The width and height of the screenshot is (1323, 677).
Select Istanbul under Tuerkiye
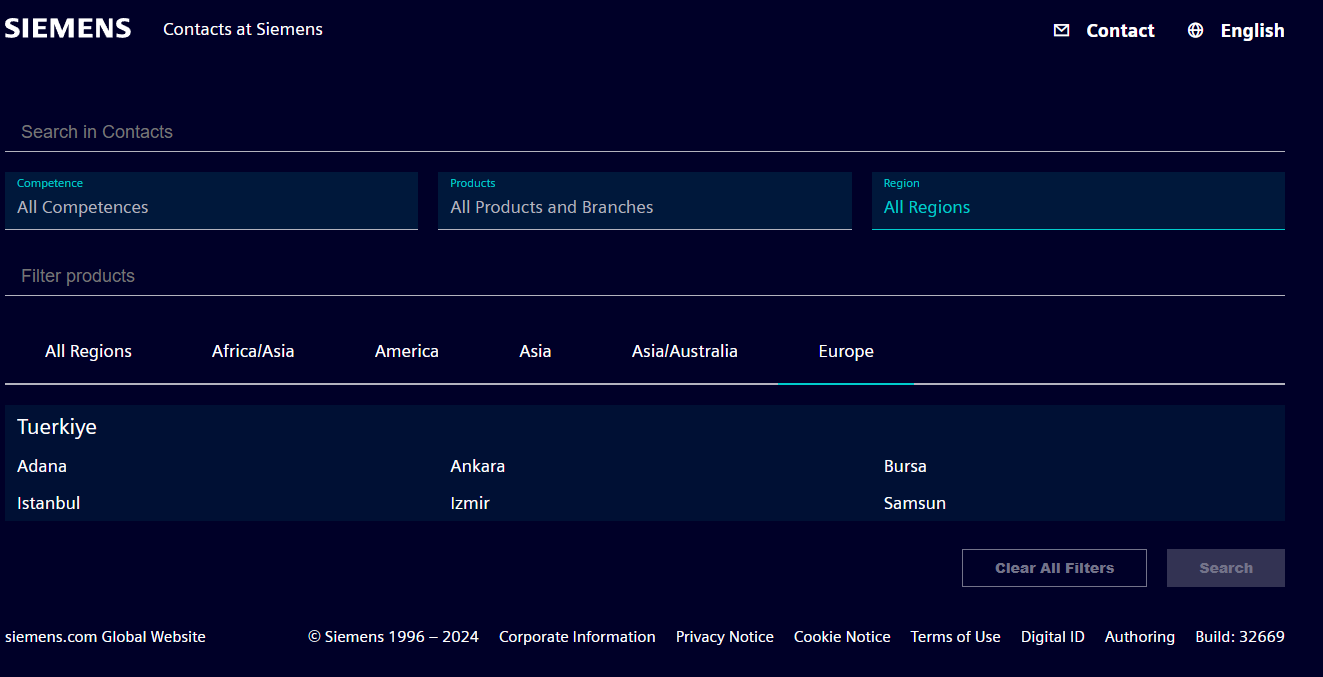[x=49, y=503]
